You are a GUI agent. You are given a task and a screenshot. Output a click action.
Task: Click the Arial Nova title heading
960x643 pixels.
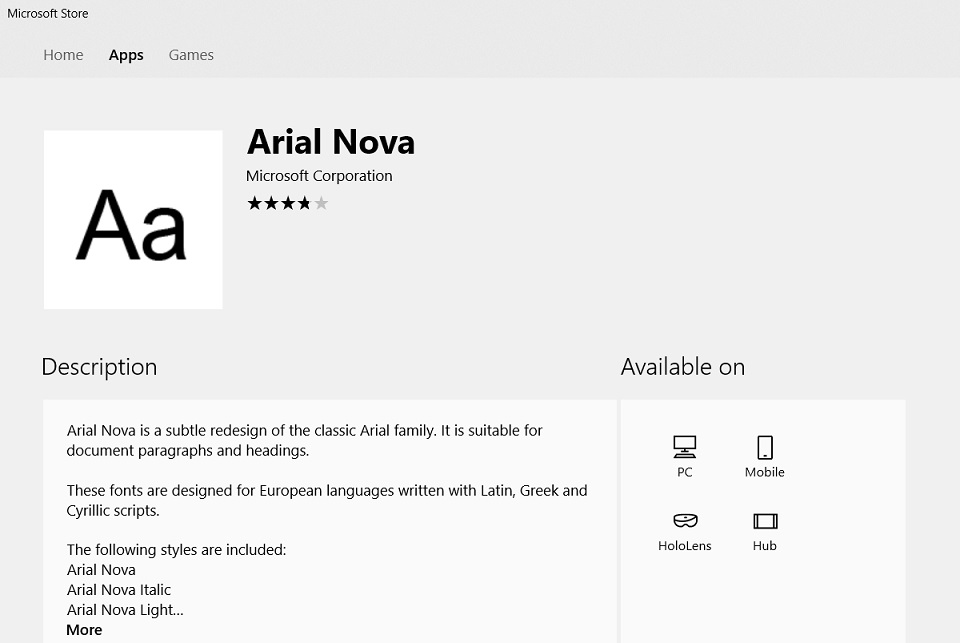pyautogui.click(x=331, y=142)
